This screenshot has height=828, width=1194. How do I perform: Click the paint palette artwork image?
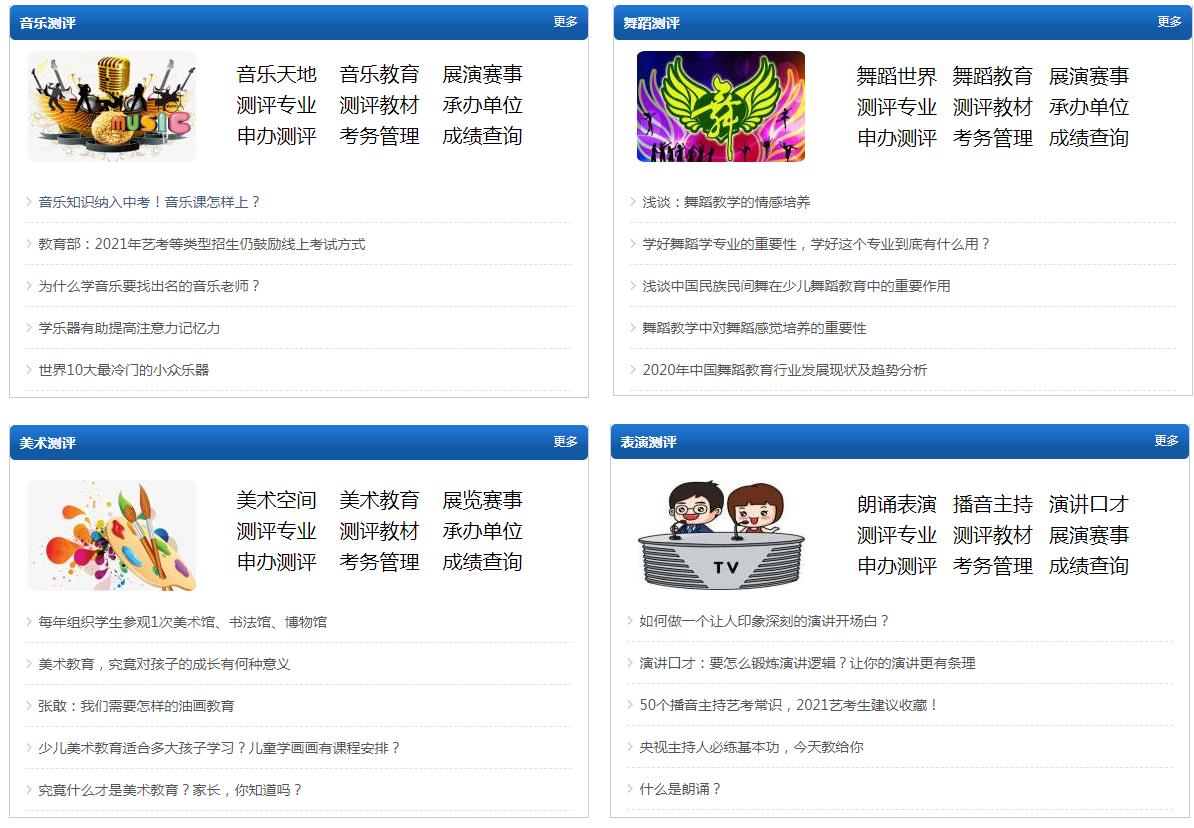point(110,535)
